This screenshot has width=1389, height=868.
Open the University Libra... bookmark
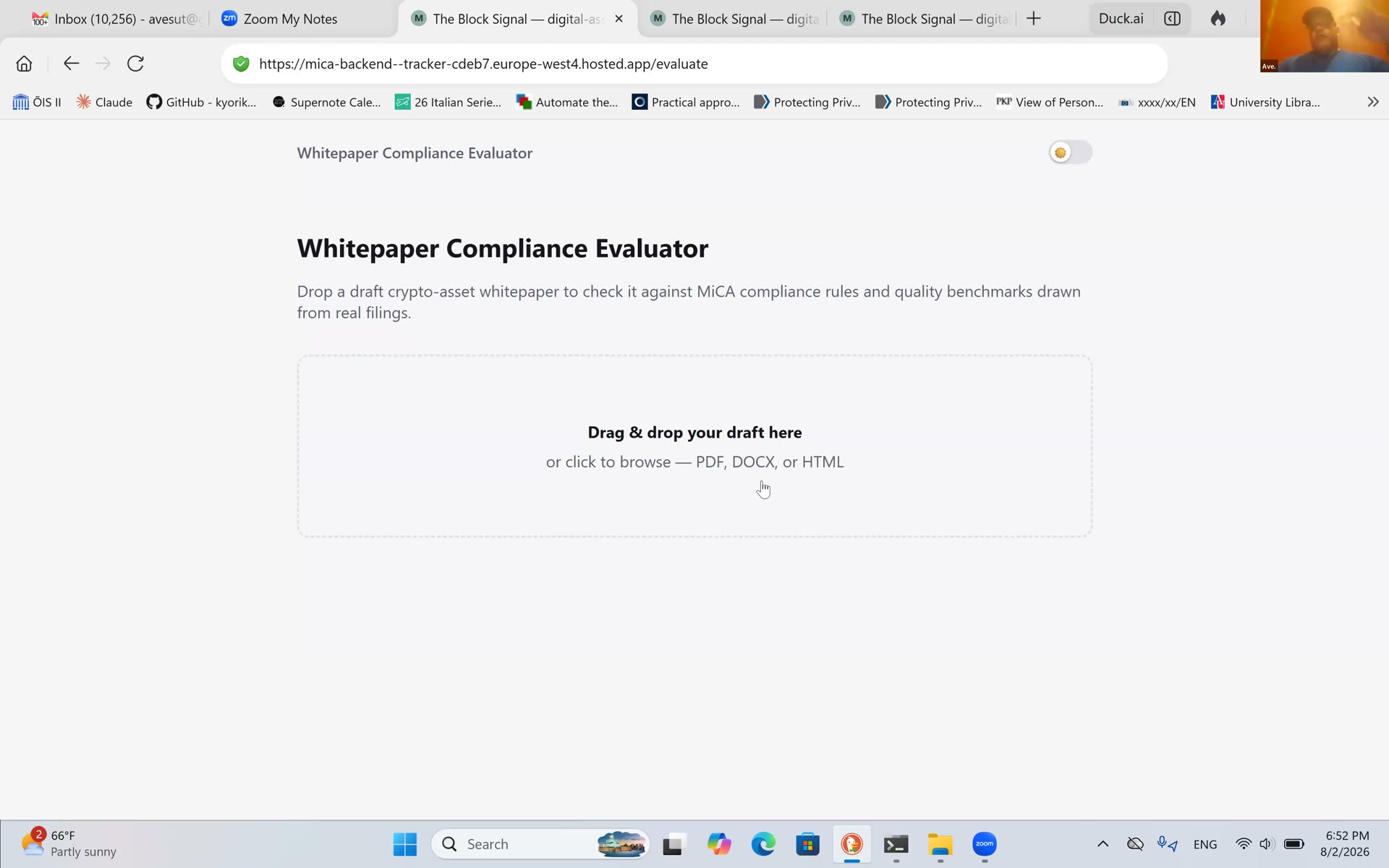point(1265,102)
